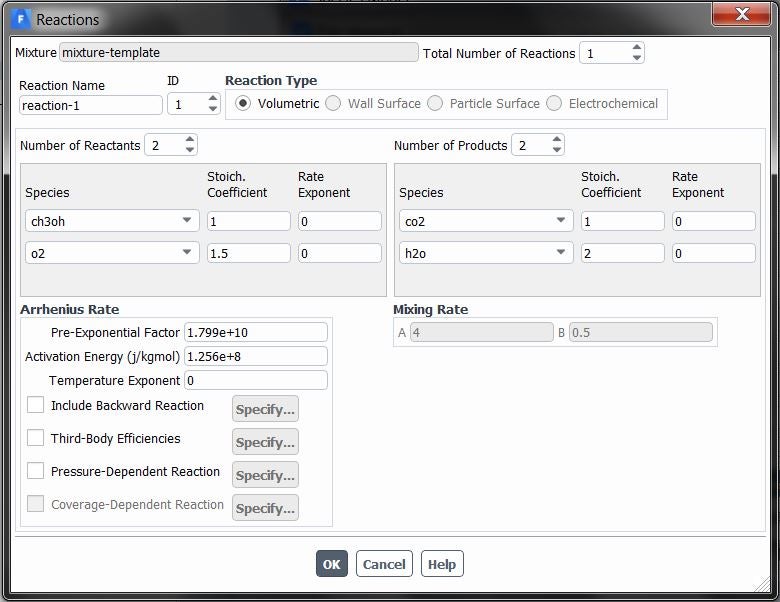Open the co2 product species dropdown
Viewport: 780px width, 602px height.
(561, 221)
